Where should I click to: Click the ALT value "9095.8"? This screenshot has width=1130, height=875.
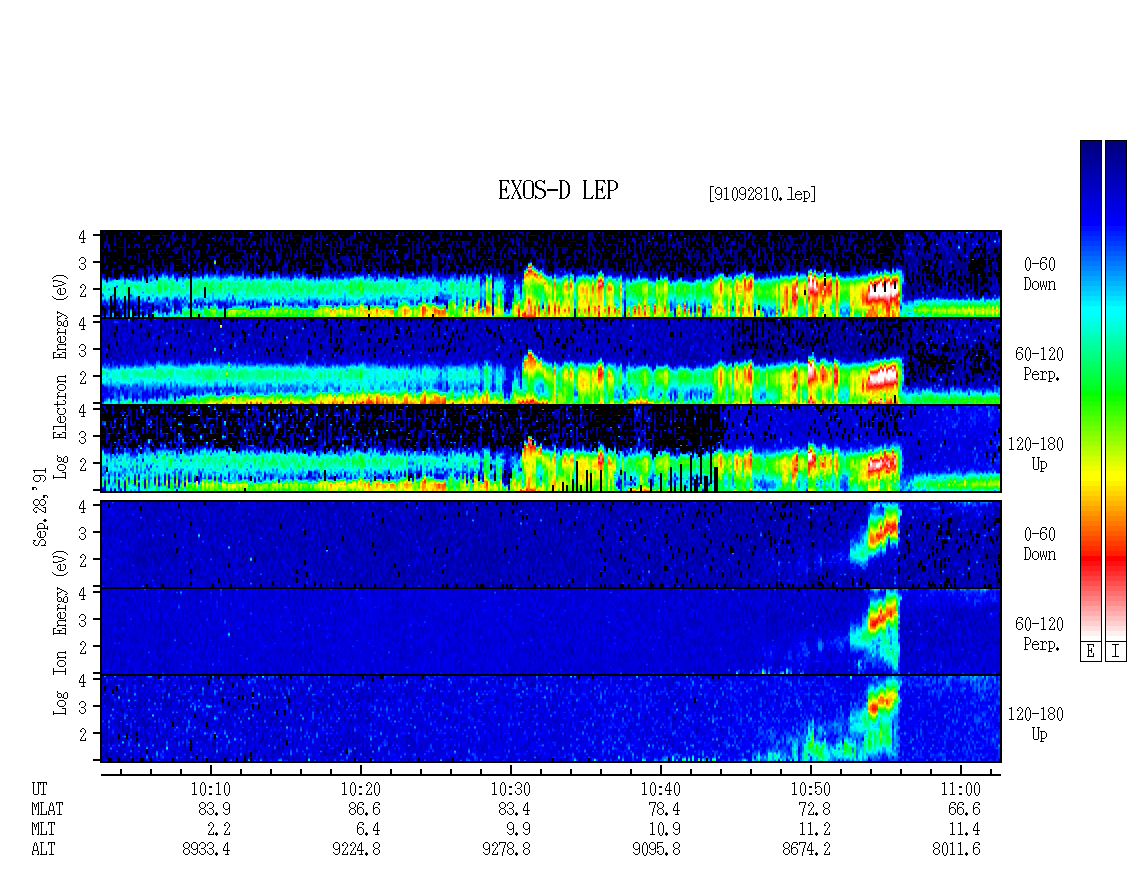coord(657,850)
